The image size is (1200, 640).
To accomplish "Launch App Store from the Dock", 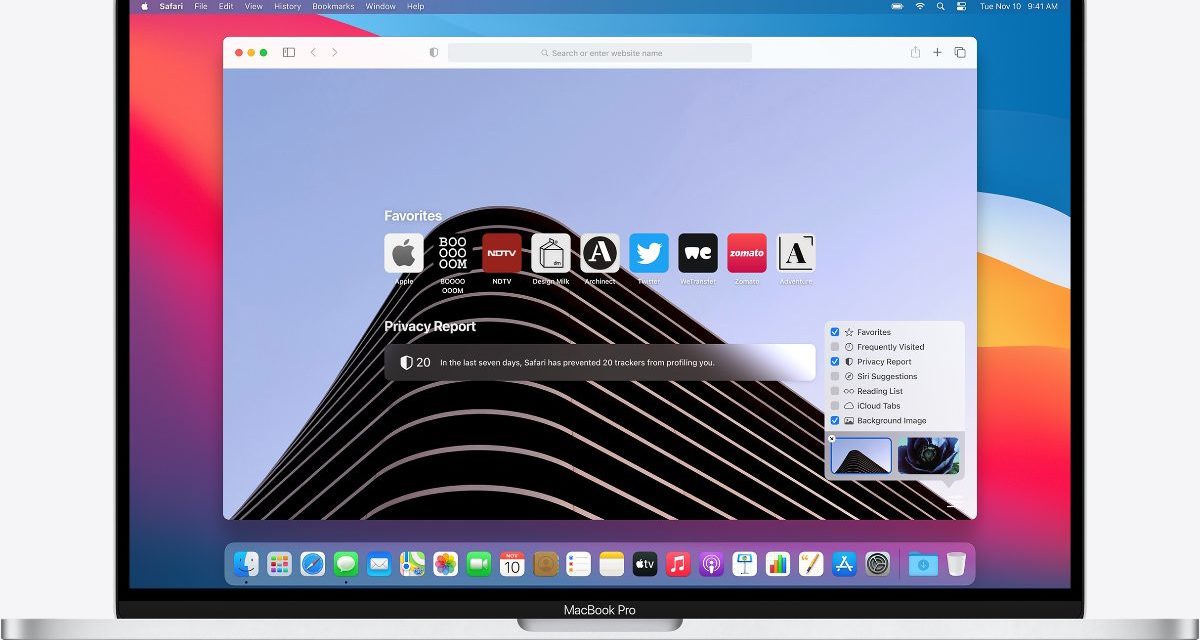I will (x=843, y=564).
